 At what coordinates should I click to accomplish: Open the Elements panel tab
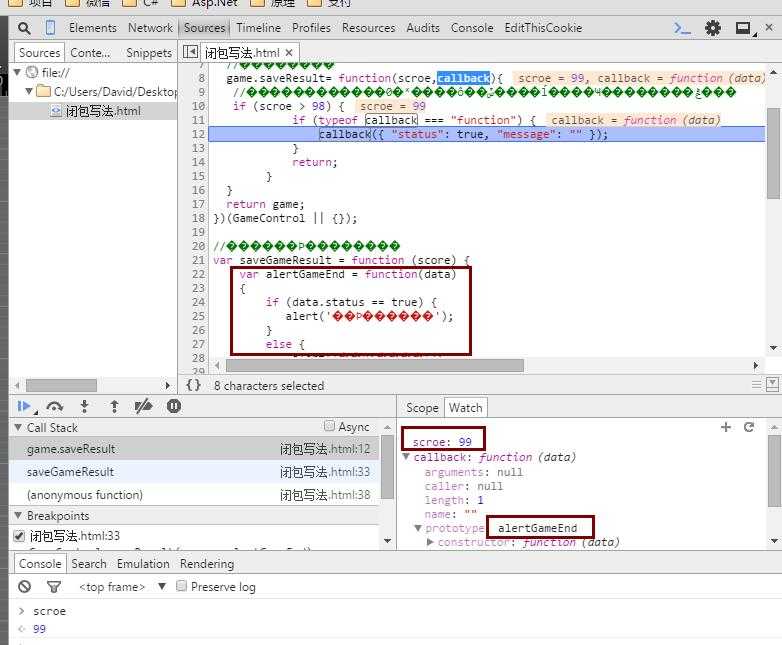(x=93, y=28)
